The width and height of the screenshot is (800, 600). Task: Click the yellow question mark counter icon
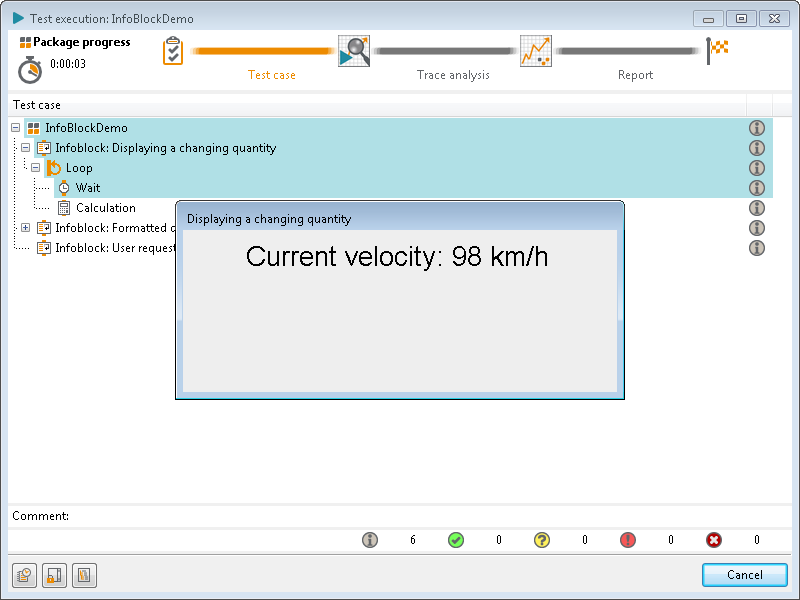[542, 540]
